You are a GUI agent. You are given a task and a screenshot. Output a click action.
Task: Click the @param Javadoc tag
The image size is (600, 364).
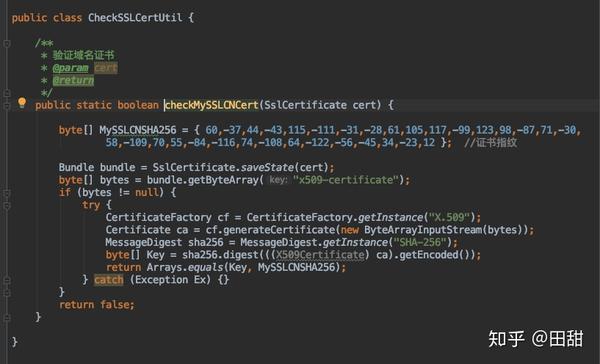pos(70,68)
